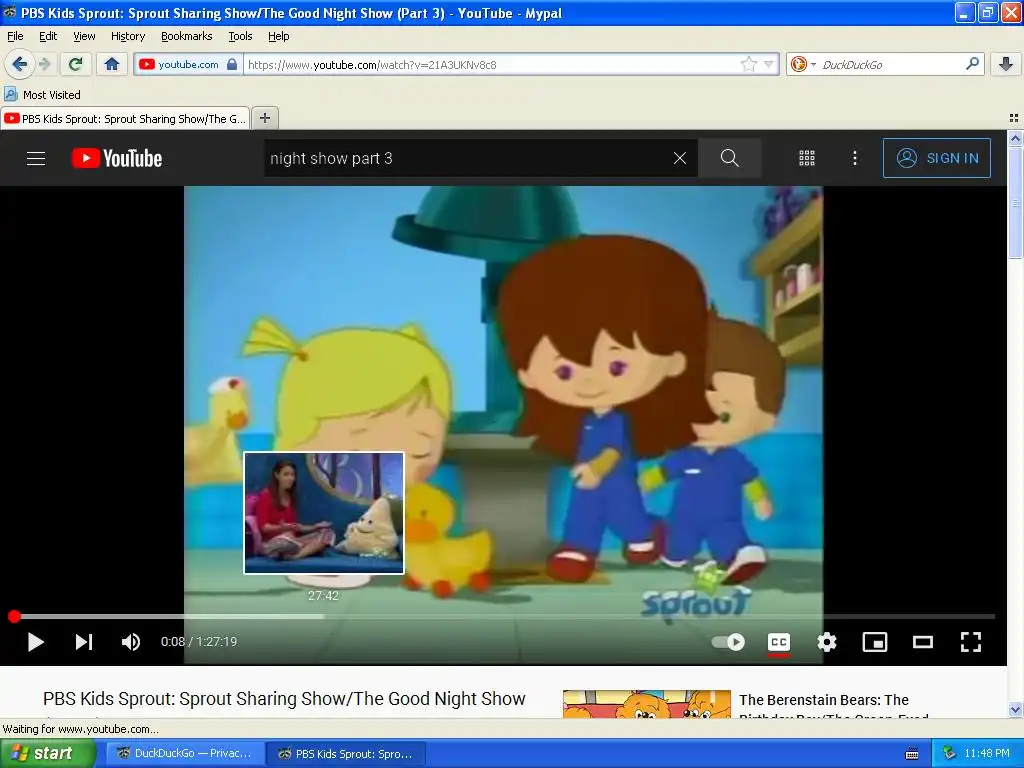Open DuckDuckGo search engine selector dropdown
The width and height of the screenshot is (1024, 768).
[x=803, y=64]
